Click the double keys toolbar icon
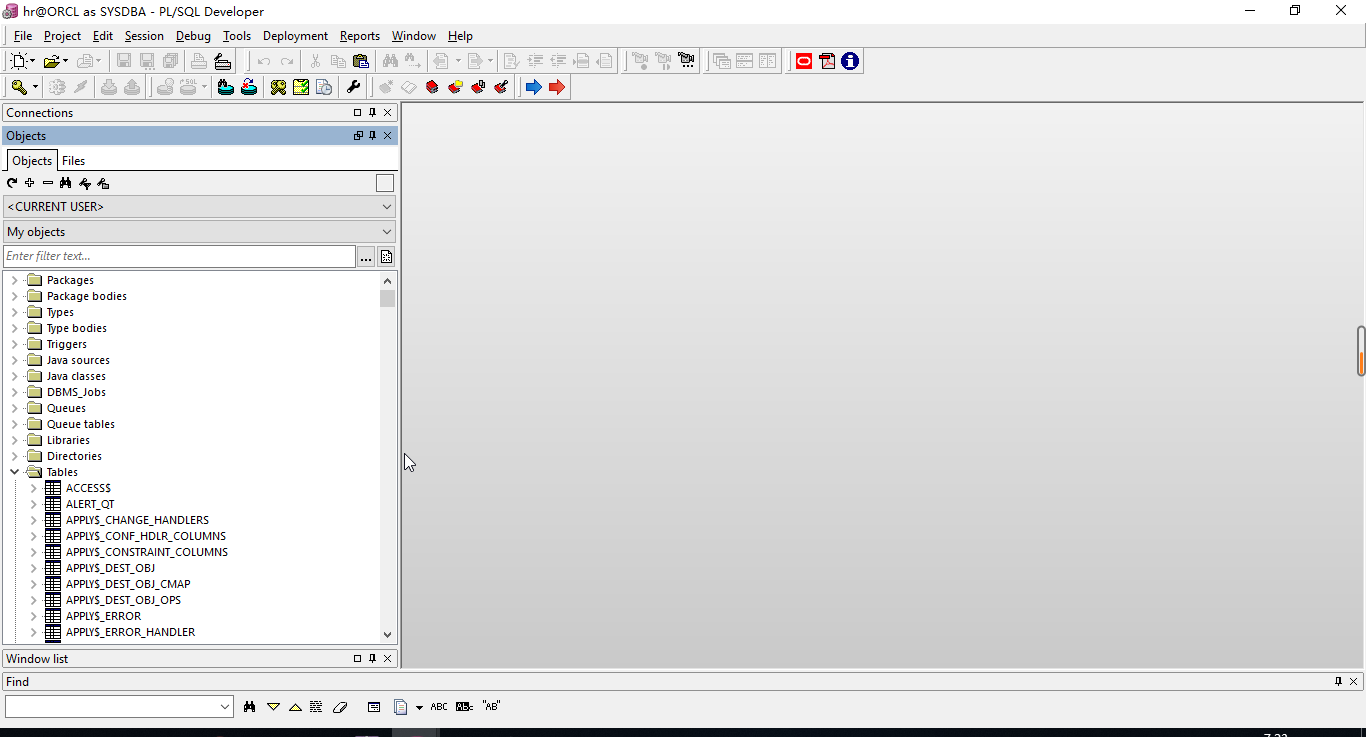The height and width of the screenshot is (737, 1367). 278,87
